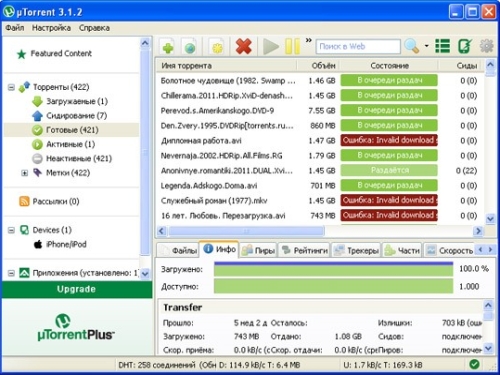Click the Загружено progress bar

pos(333,269)
